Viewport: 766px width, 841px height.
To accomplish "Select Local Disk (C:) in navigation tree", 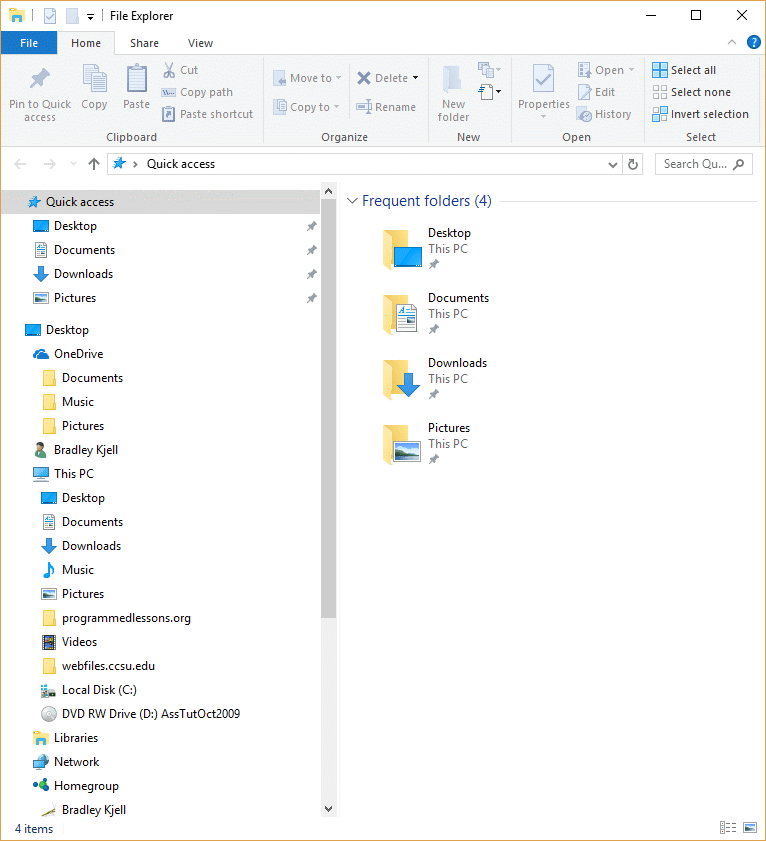I will click(98, 690).
